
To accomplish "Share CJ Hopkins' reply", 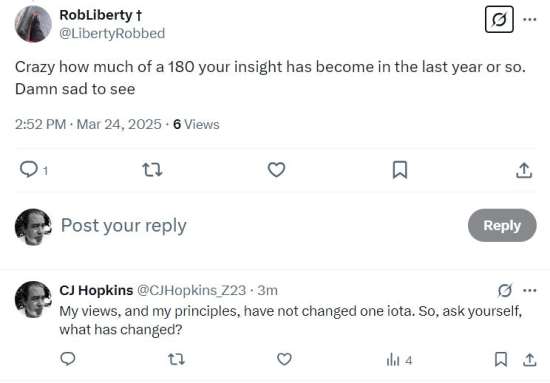I will [530, 360].
